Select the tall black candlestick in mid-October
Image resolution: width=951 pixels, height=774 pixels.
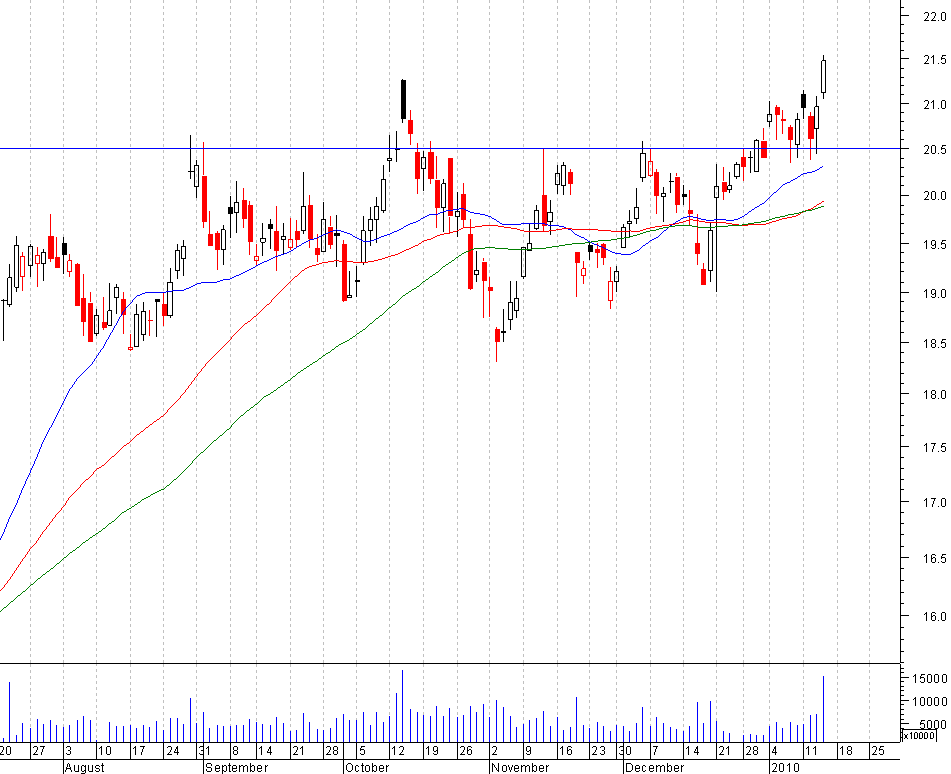coord(403,99)
